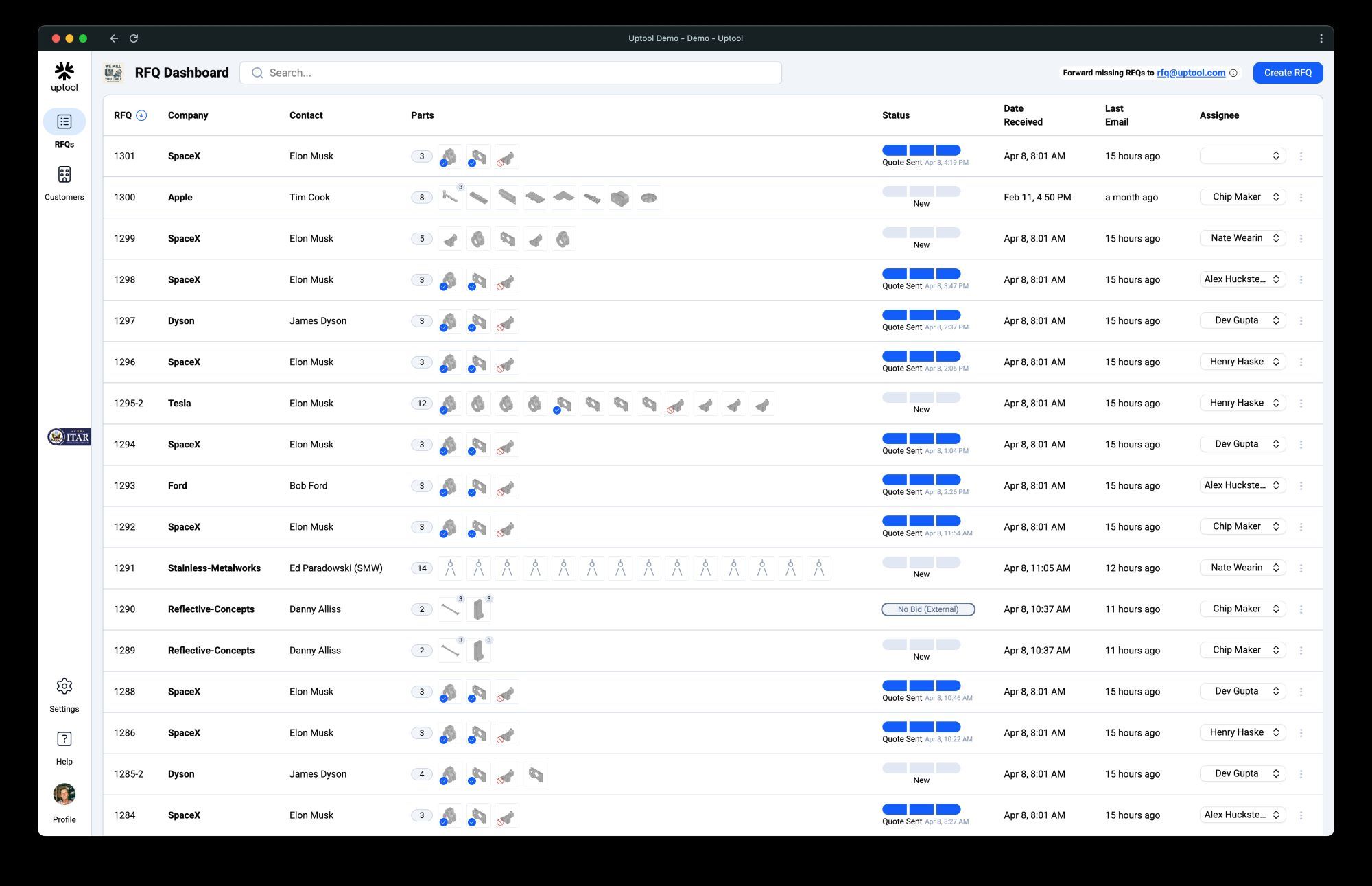Image resolution: width=1372 pixels, height=886 pixels.
Task: Select the Bob Ford contact cell
Action: click(308, 486)
